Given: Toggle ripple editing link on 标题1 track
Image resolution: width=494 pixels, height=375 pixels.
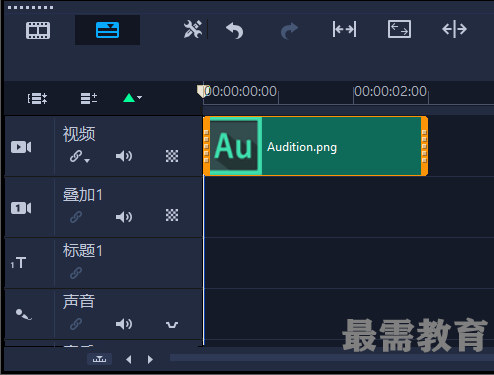Looking at the screenshot, I should pyautogui.click(x=76, y=273).
